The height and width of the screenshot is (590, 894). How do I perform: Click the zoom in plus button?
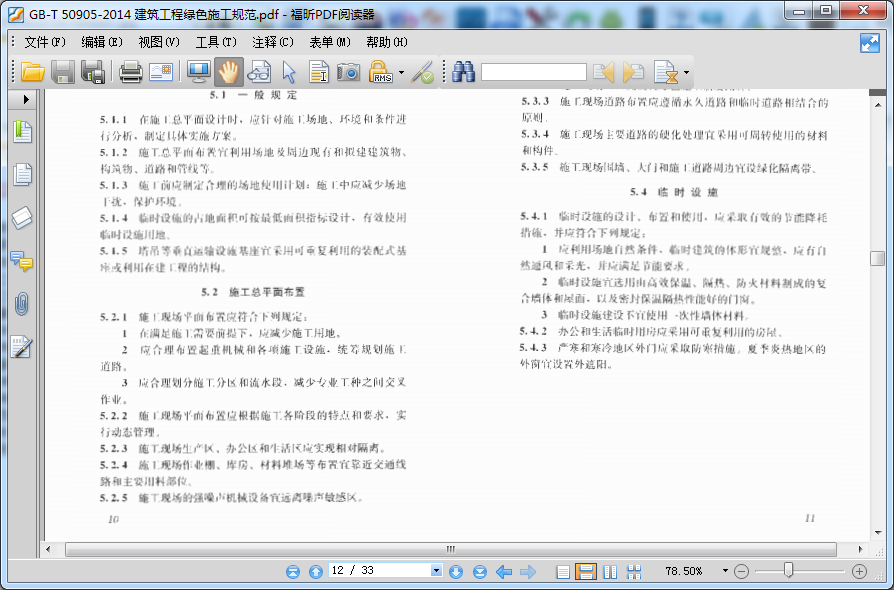(x=859, y=571)
